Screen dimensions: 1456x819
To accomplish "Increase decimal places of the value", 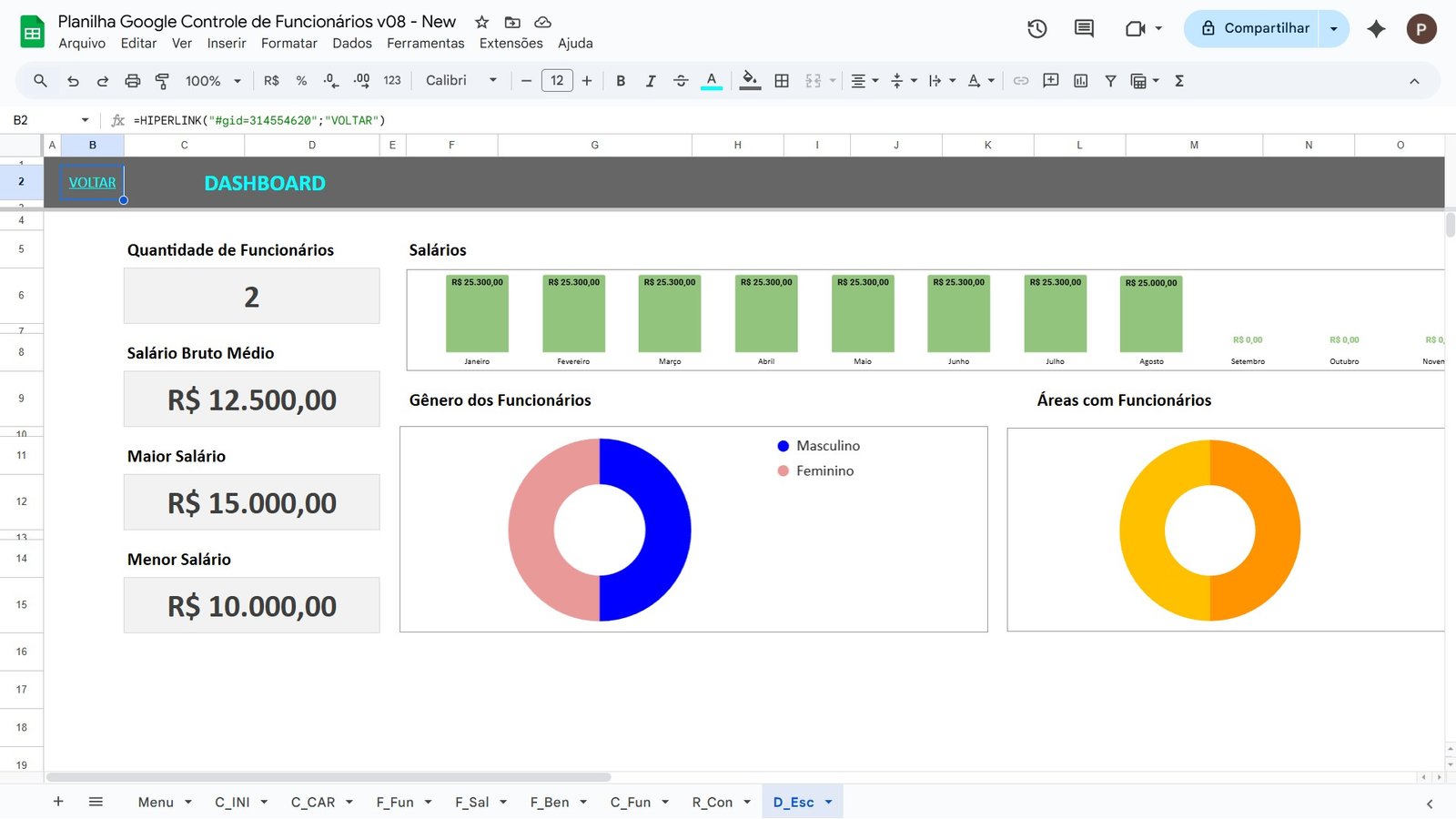I will click(x=360, y=81).
